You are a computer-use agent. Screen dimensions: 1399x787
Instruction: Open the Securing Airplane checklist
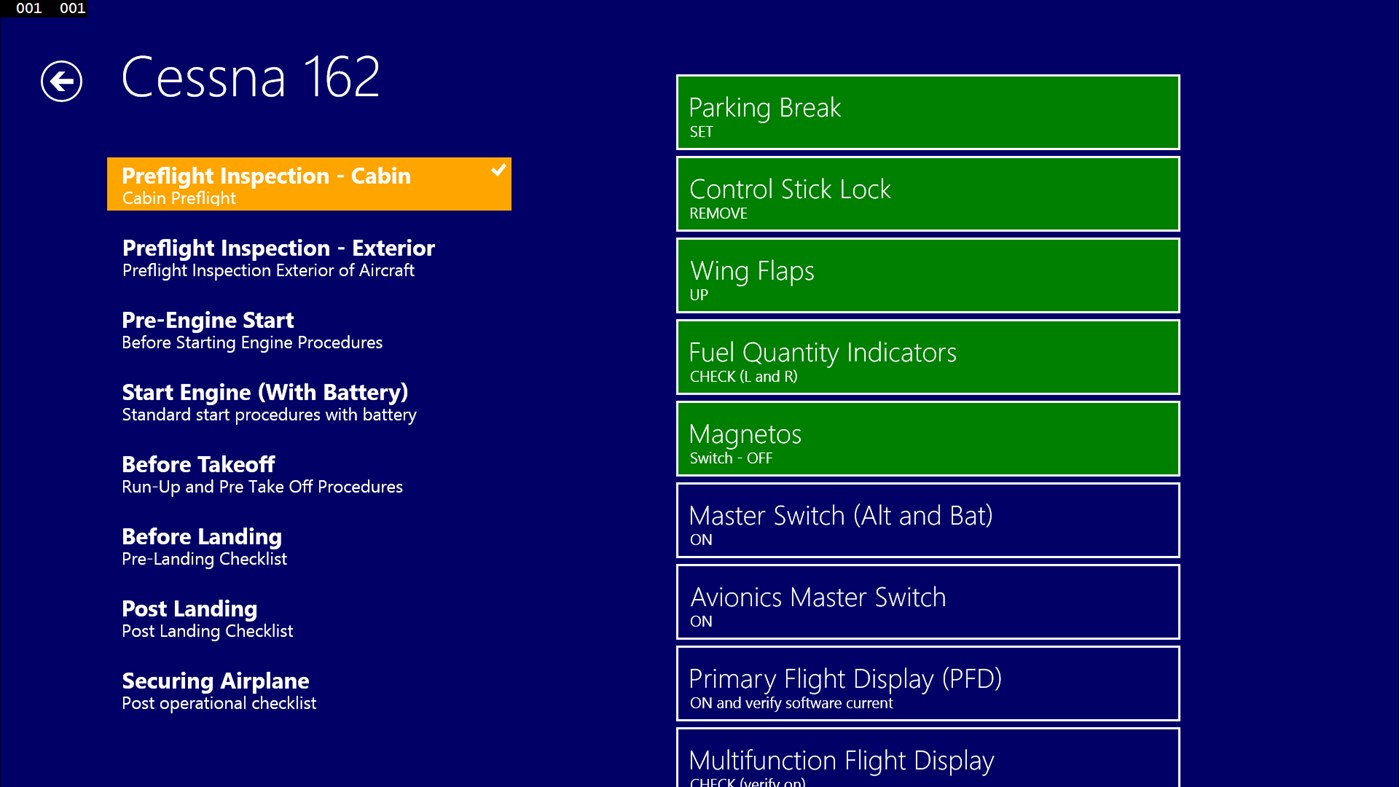218,689
